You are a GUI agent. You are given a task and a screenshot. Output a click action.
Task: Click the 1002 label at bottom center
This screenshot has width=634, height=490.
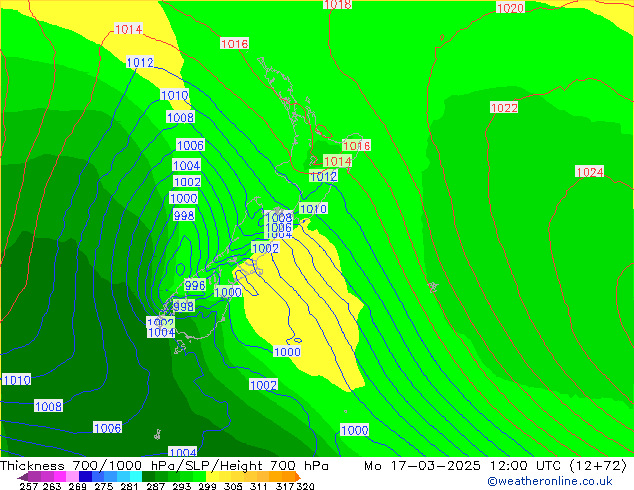[x=263, y=385]
